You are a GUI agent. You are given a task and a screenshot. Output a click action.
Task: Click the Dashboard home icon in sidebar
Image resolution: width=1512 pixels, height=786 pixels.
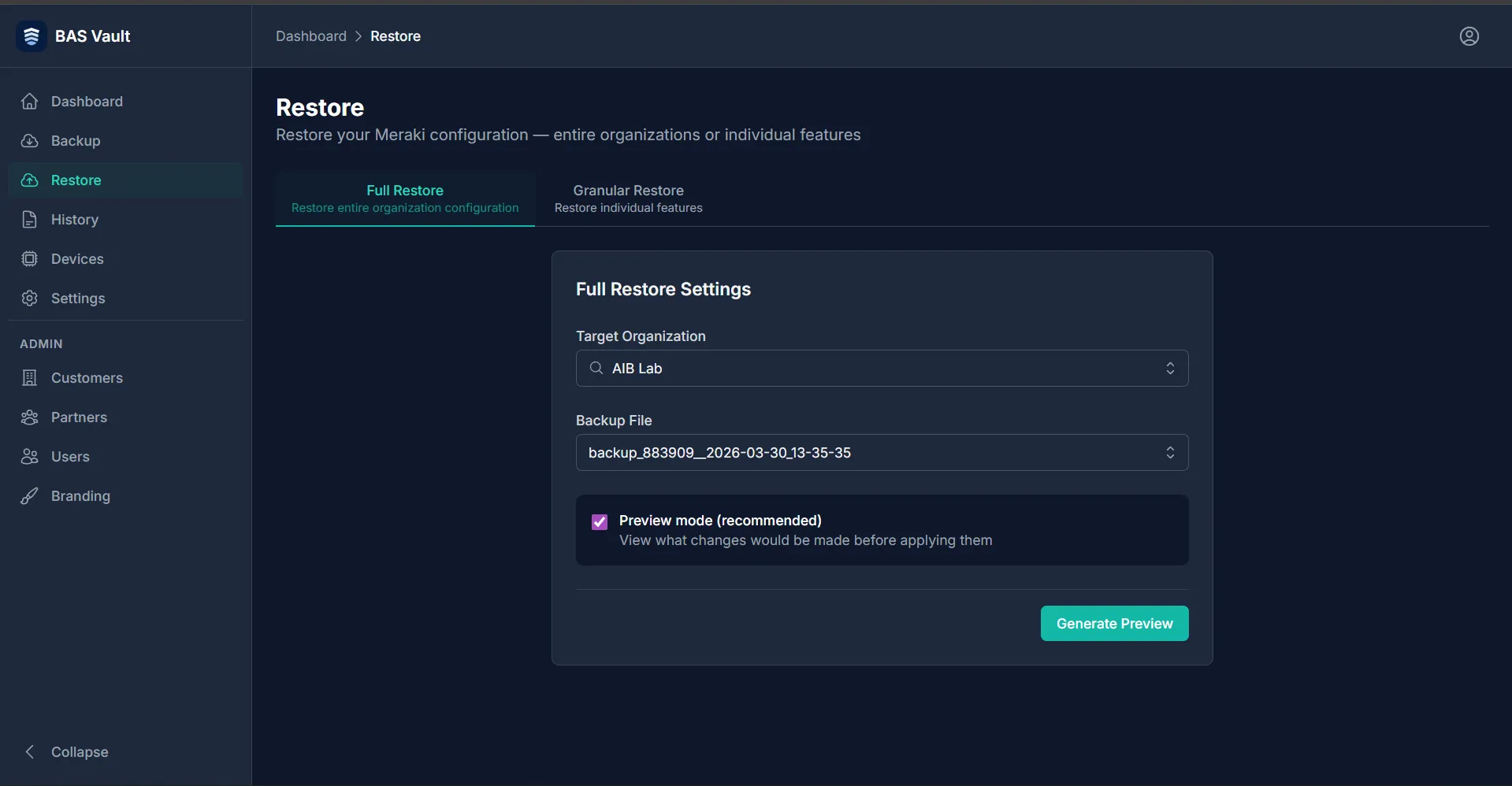(30, 102)
